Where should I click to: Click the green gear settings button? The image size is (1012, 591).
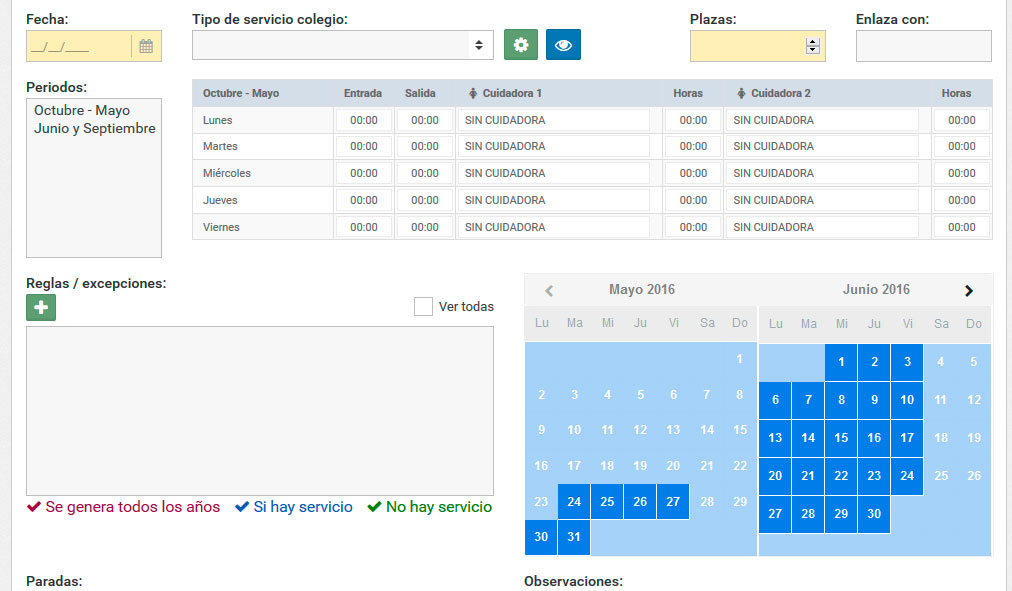coord(521,45)
